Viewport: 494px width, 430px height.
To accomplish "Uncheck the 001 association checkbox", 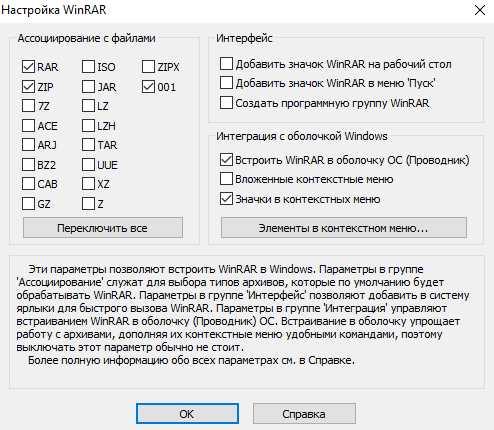I will coord(148,87).
